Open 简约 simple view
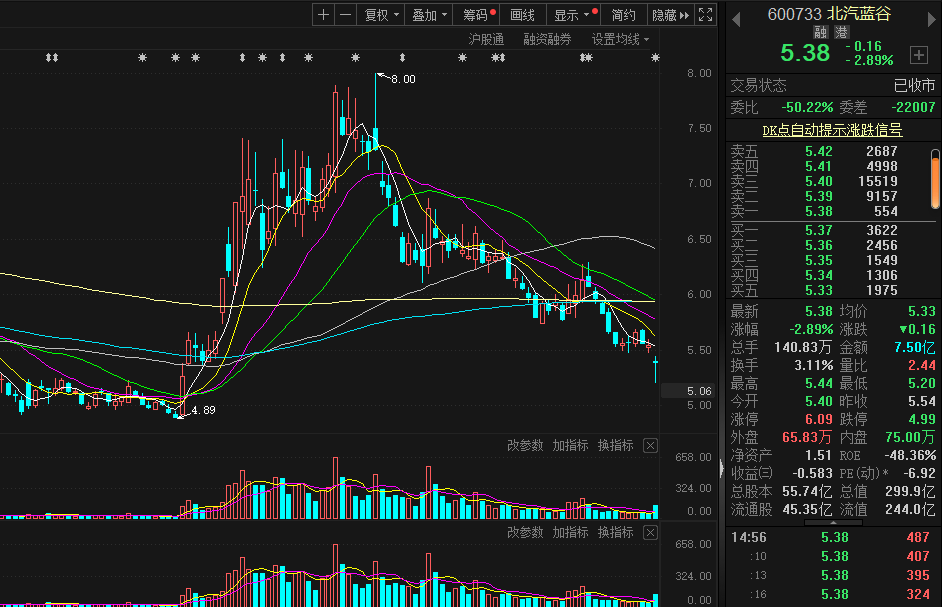 tap(623, 15)
